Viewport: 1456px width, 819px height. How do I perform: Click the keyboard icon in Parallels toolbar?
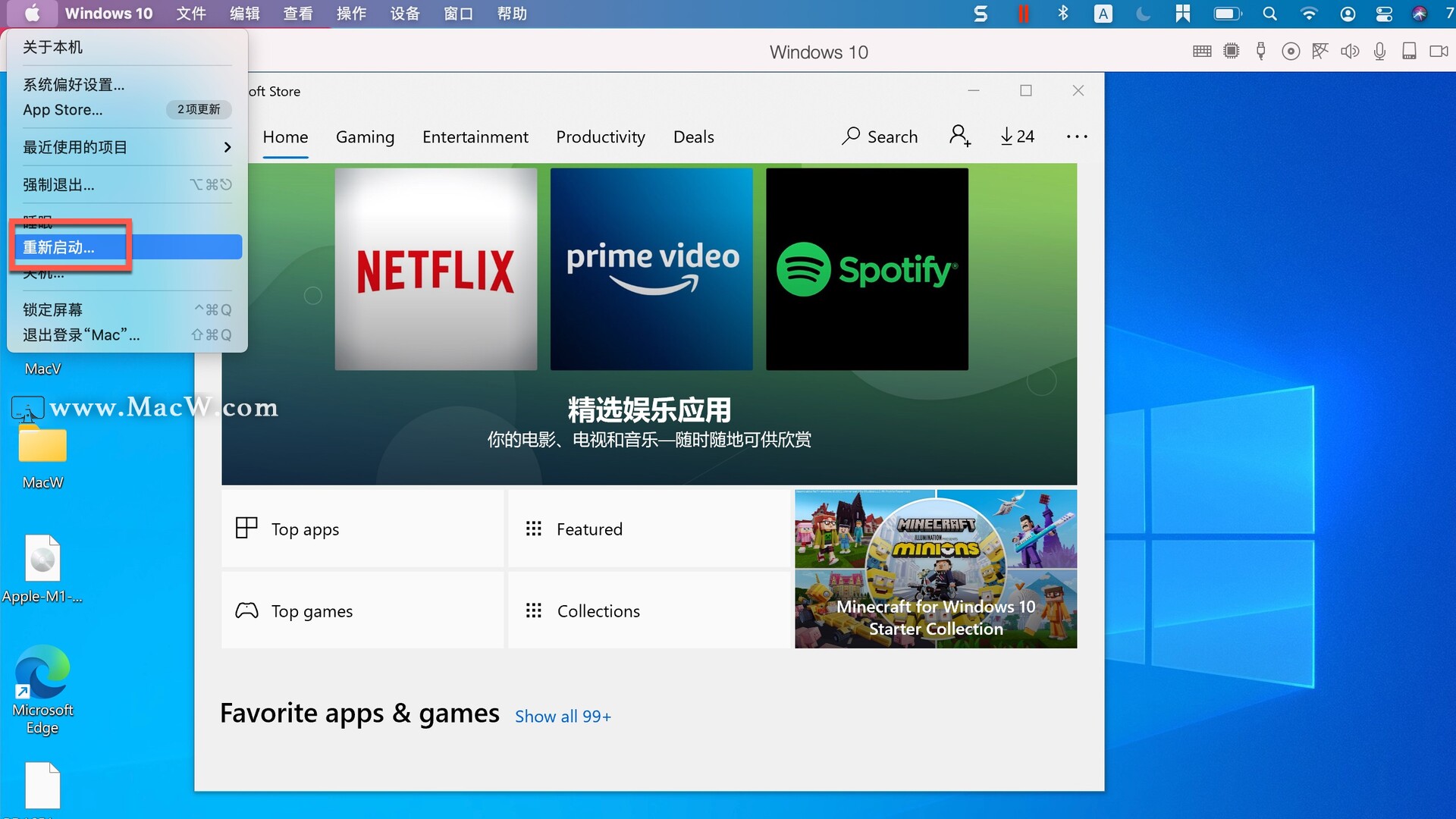[x=1202, y=52]
